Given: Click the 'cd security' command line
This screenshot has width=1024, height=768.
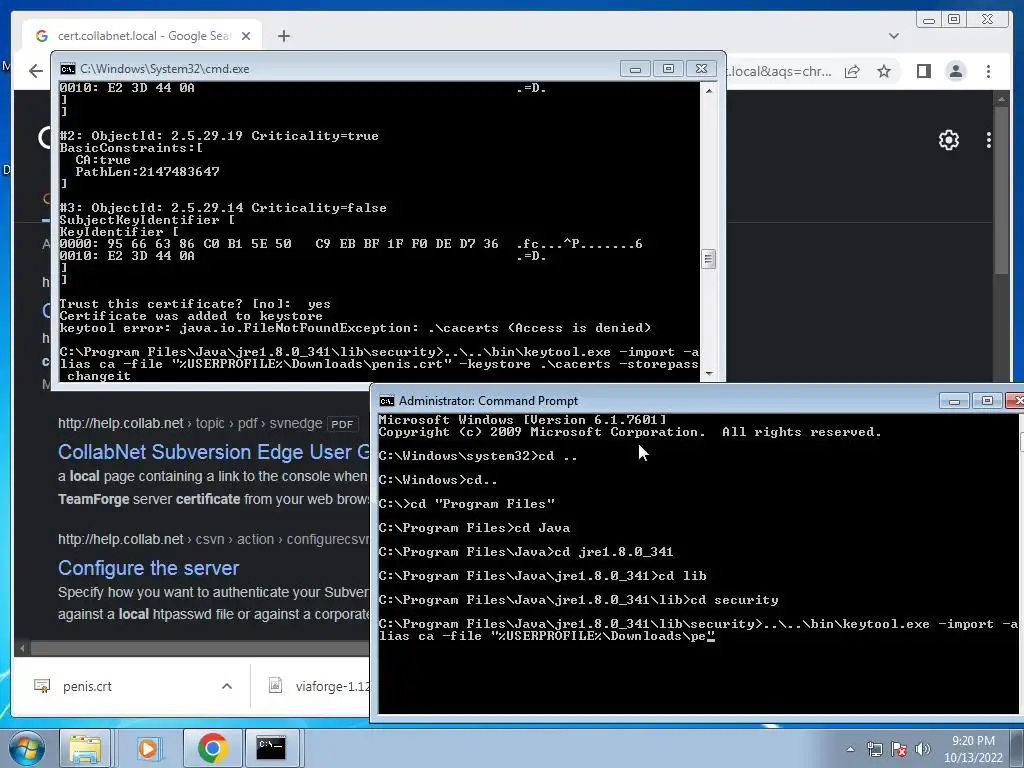Looking at the screenshot, I should pyautogui.click(x=578, y=600).
